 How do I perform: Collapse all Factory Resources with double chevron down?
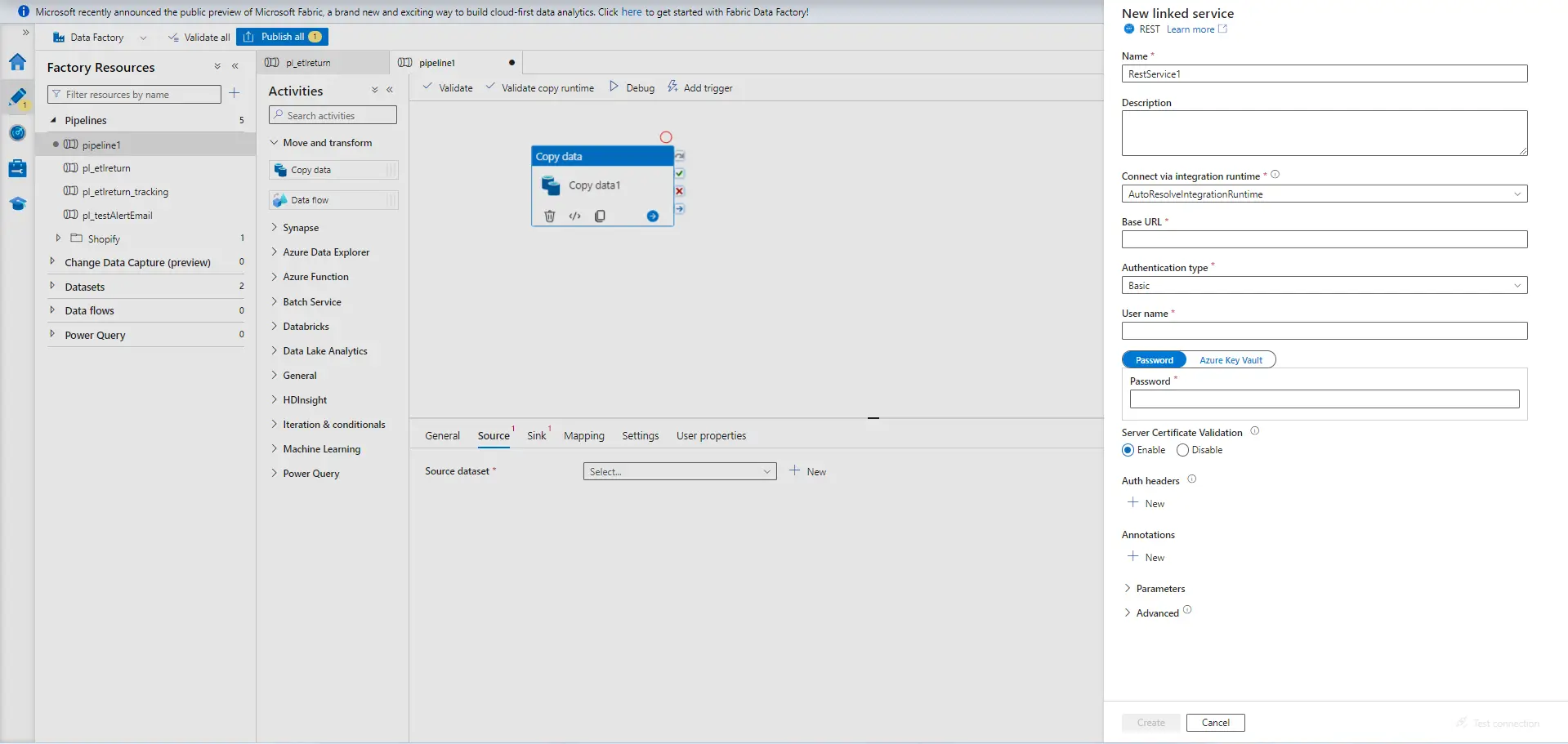[217, 66]
